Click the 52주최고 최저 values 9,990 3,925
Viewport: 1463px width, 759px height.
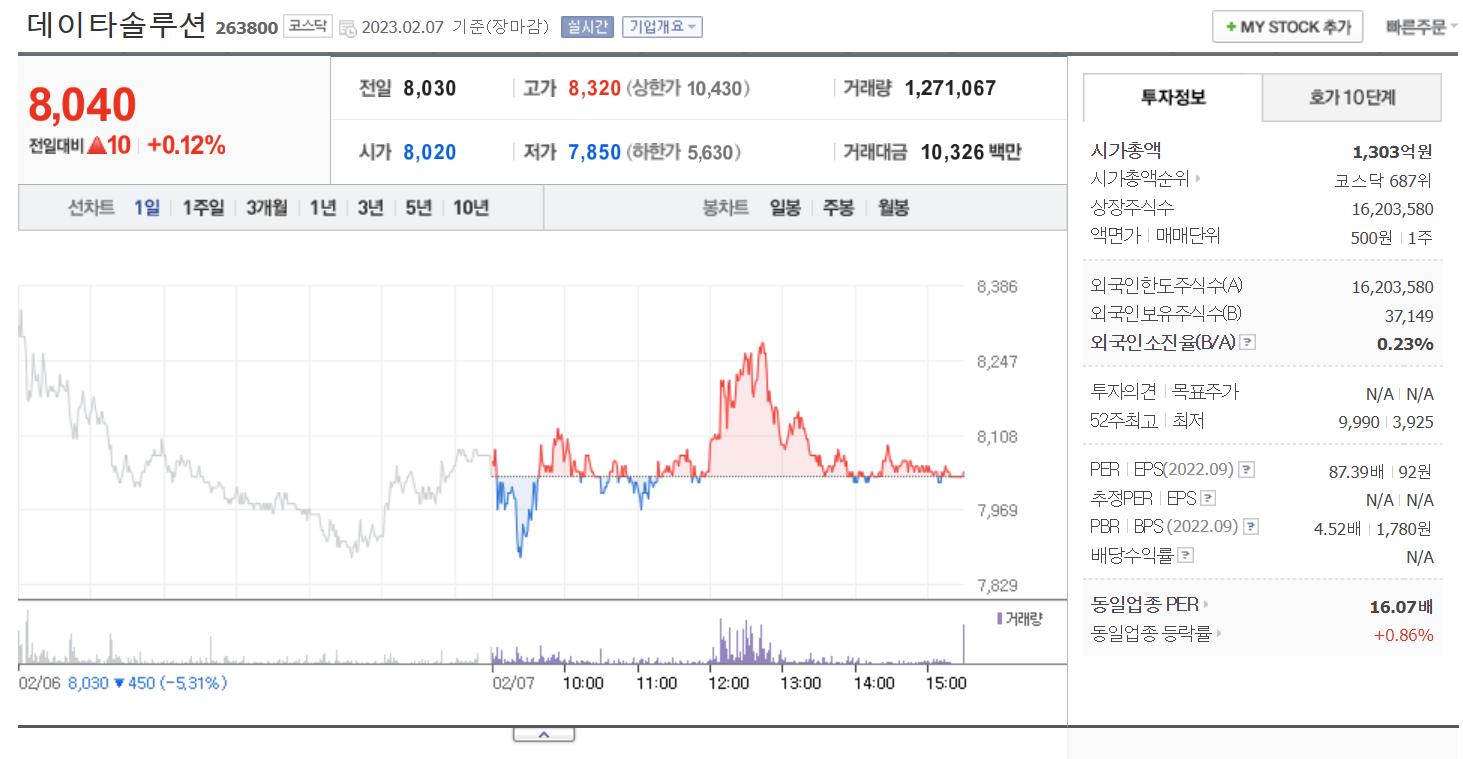click(x=1385, y=422)
